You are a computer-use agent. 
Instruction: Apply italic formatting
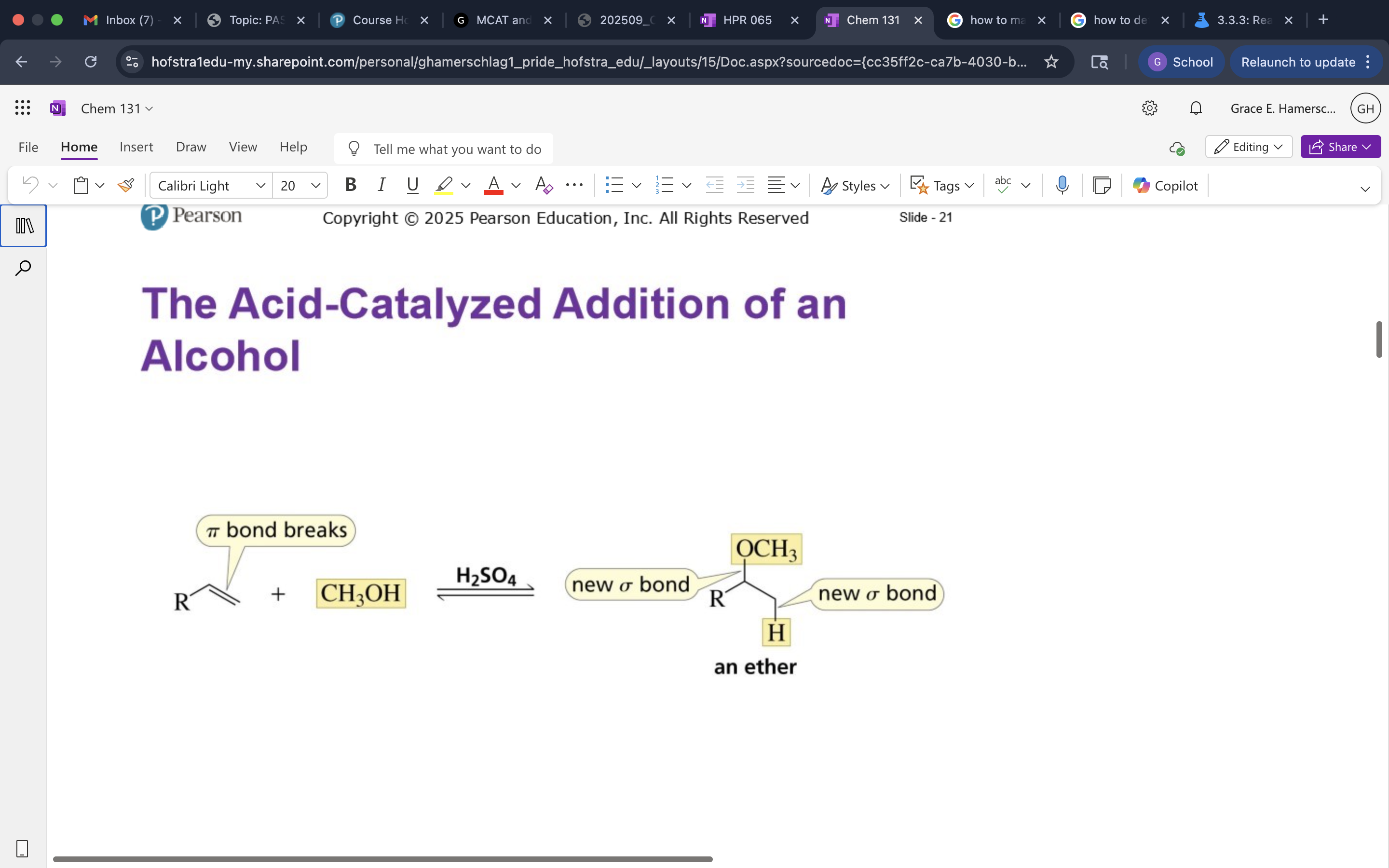point(381,185)
